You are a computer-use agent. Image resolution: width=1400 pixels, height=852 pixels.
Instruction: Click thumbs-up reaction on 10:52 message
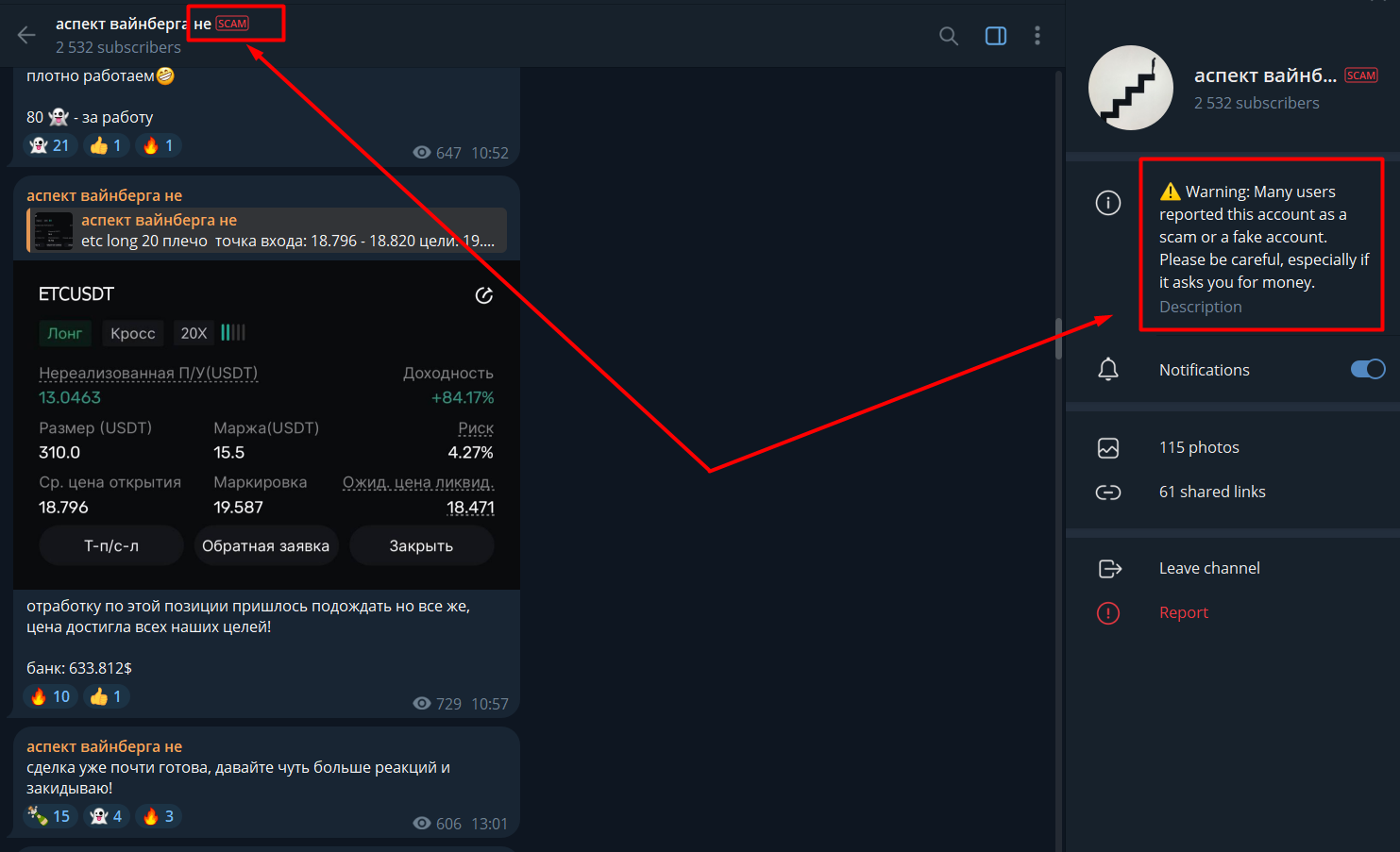(x=107, y=145)
